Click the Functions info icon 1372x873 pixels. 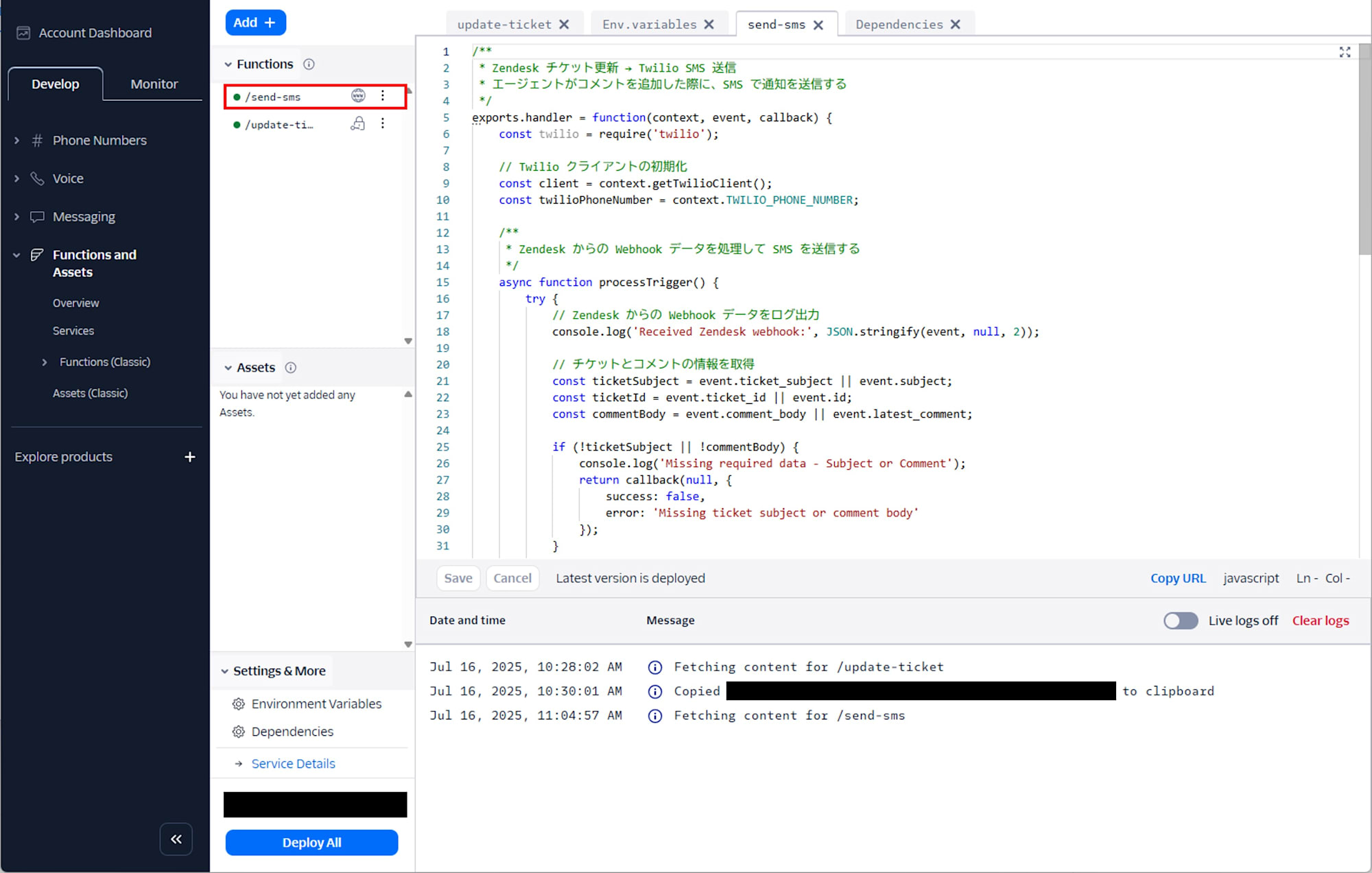309,64
